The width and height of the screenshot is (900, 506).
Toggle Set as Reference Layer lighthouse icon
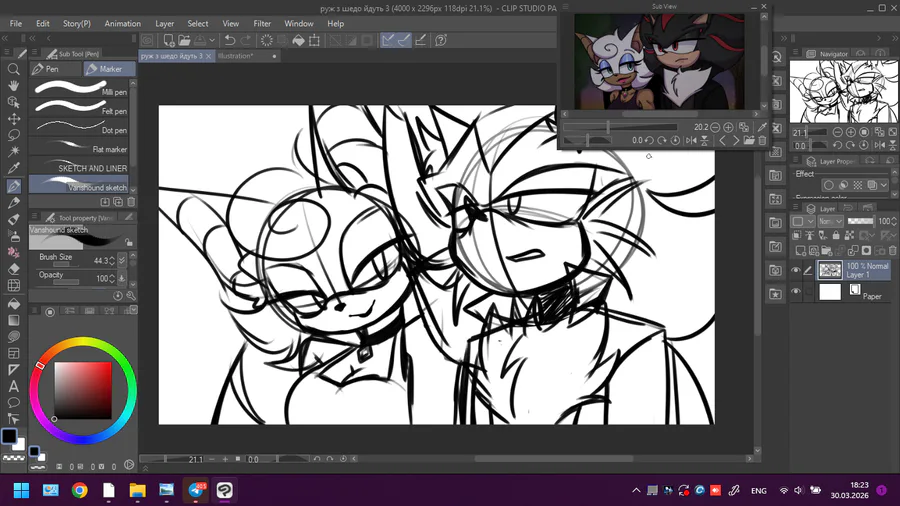pos(810,235)
